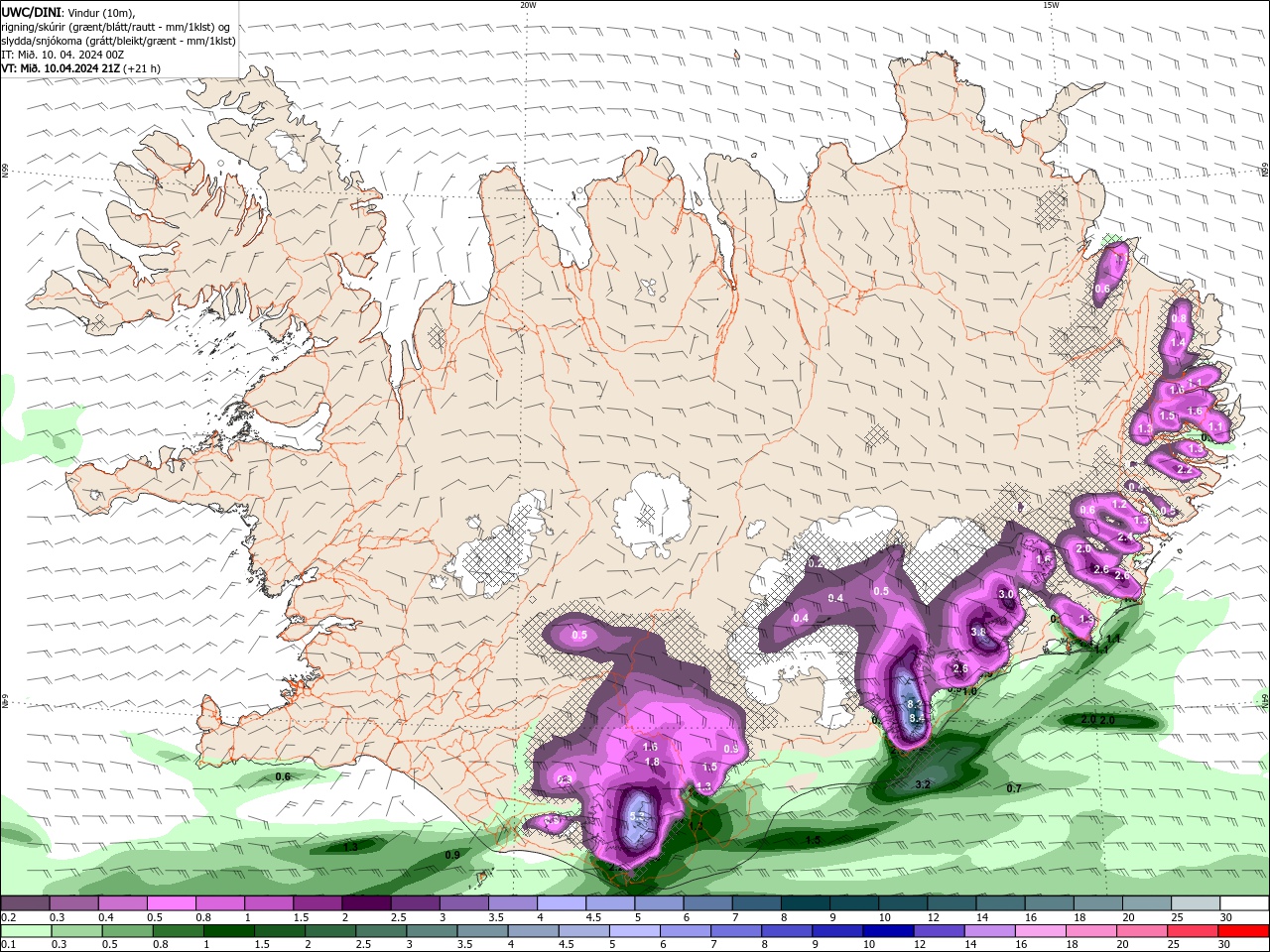Click the '2.2' snowfall value in the east
This screenshot has height=952, width=1270.
coord(1183,469)
